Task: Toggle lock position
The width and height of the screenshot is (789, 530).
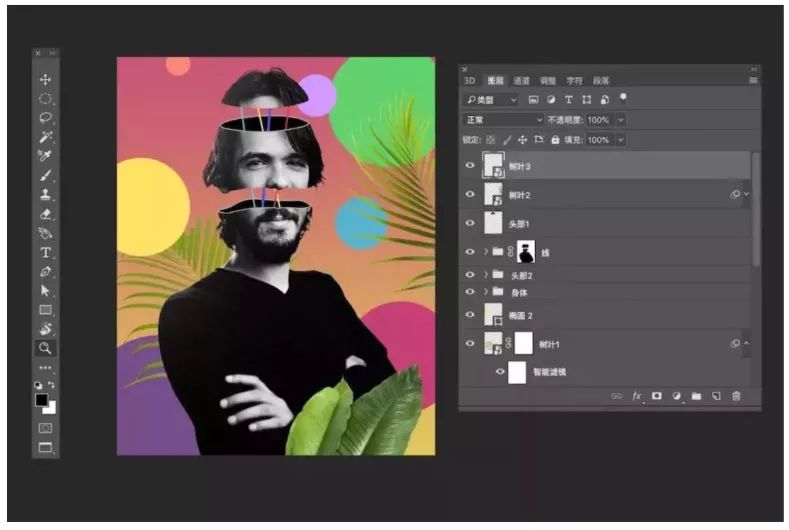Action: pyautogui.click(x=523, y=140)
